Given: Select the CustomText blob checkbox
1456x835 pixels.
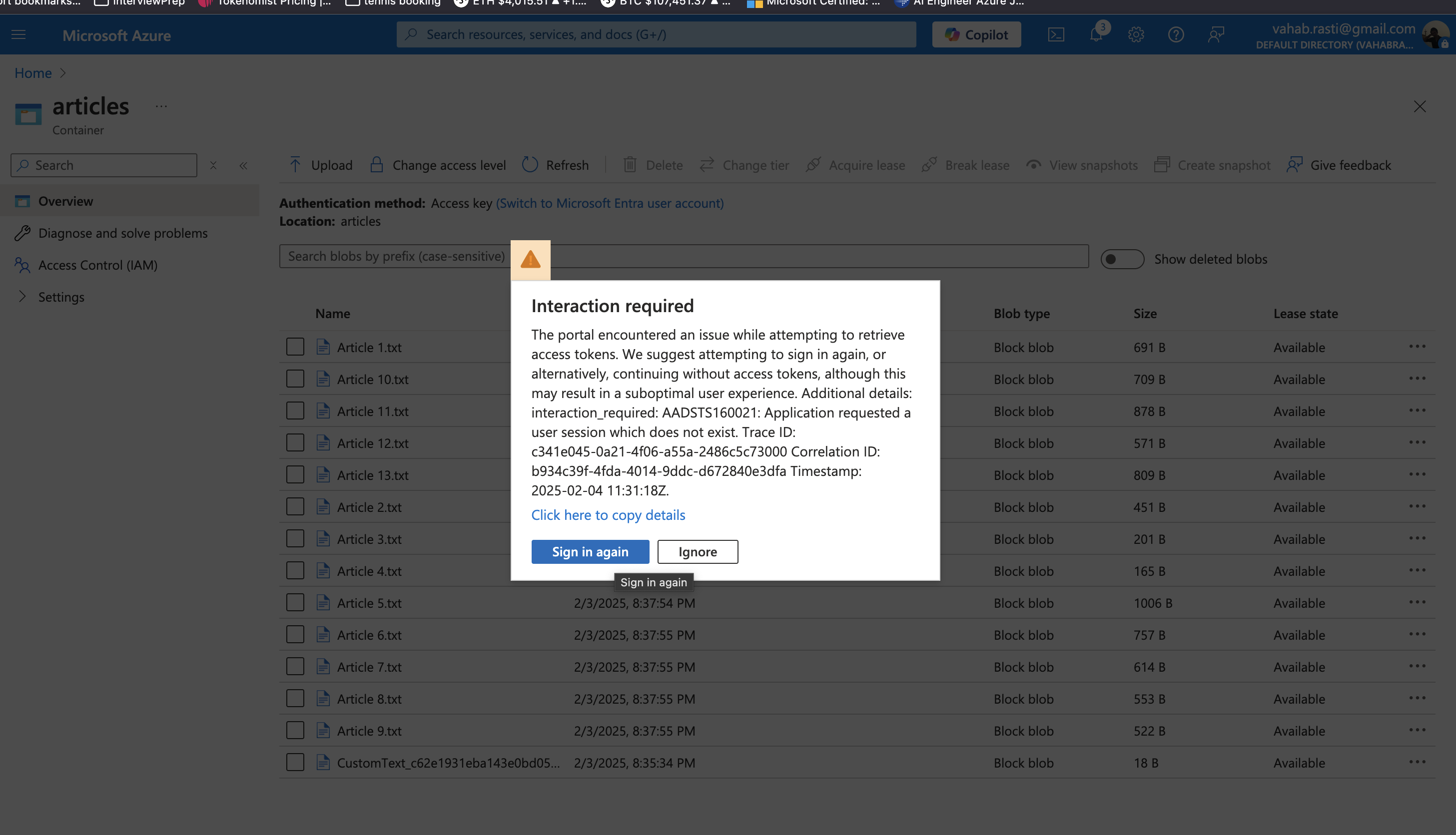Looking at the screenshot, I should click(x=295, y=763).
